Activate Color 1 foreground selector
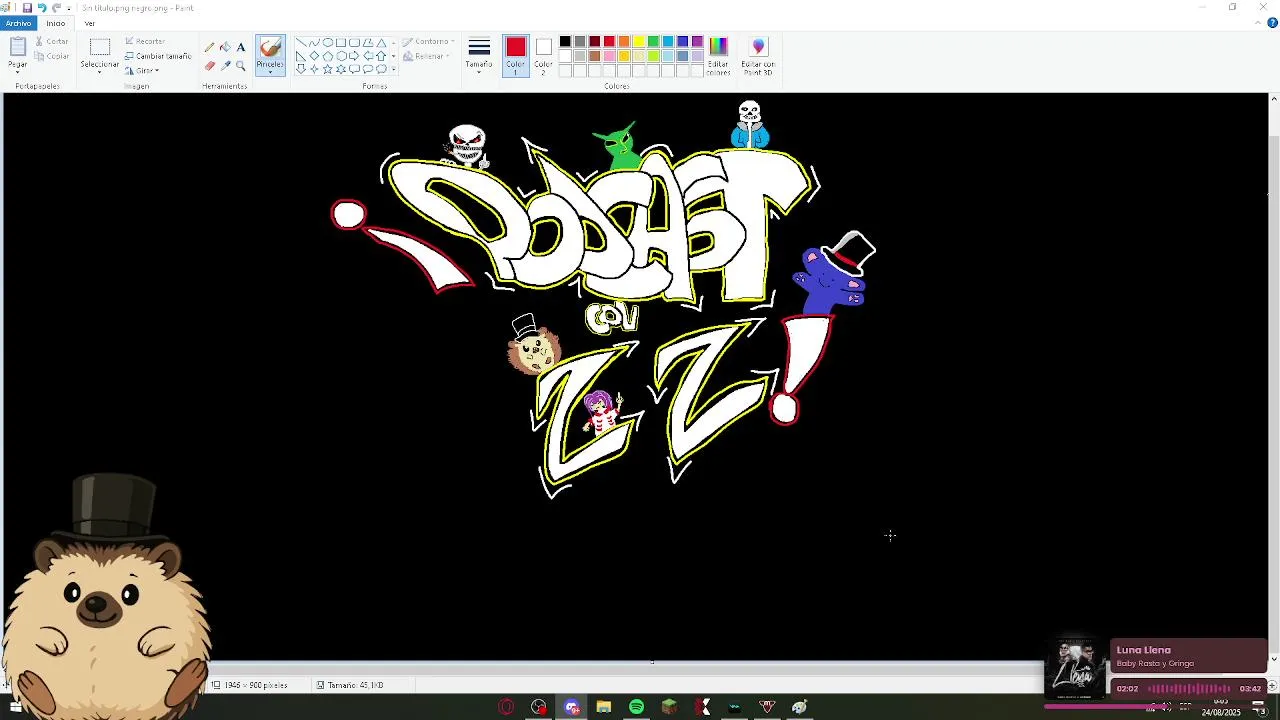The image size is (1280, 720). 515,56
